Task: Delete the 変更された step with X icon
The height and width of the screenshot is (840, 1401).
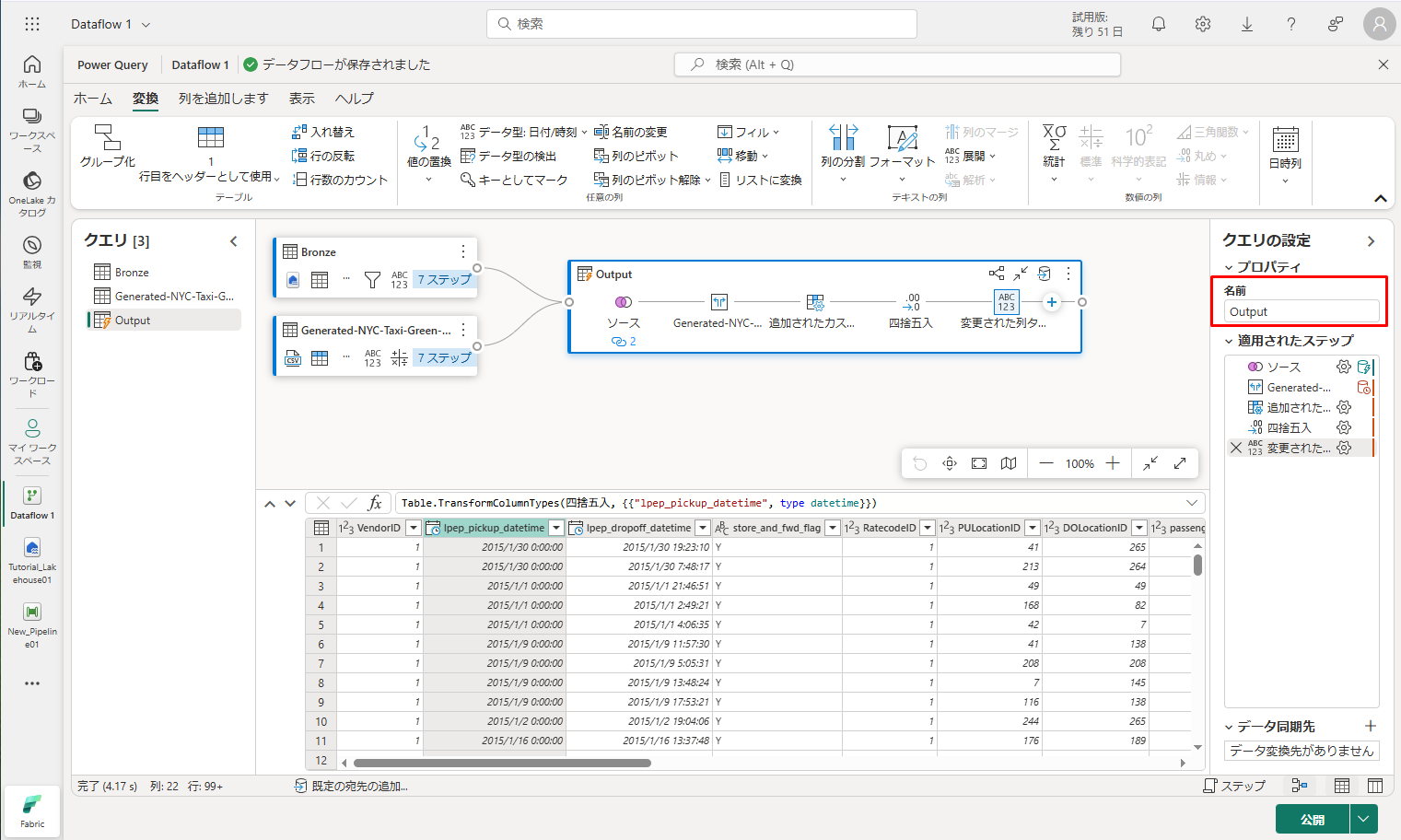Action: pos(1236,448)
